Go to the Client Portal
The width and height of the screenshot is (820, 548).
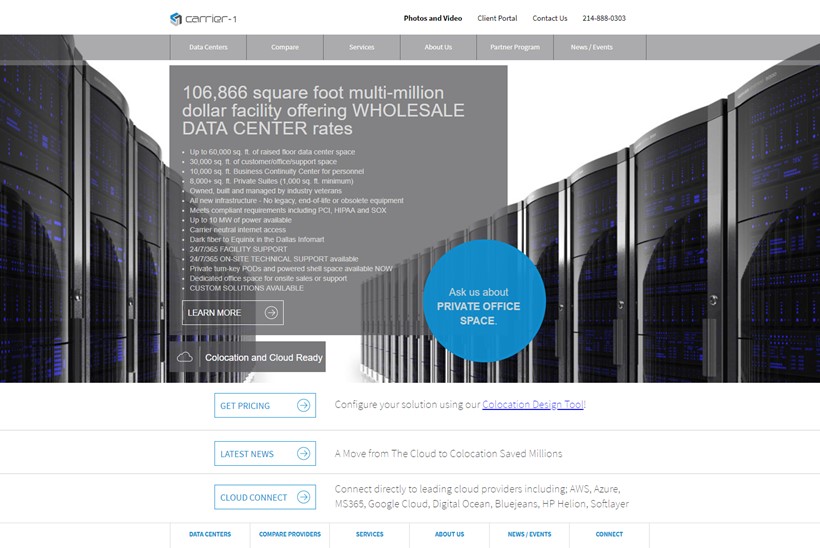point(497,18)
